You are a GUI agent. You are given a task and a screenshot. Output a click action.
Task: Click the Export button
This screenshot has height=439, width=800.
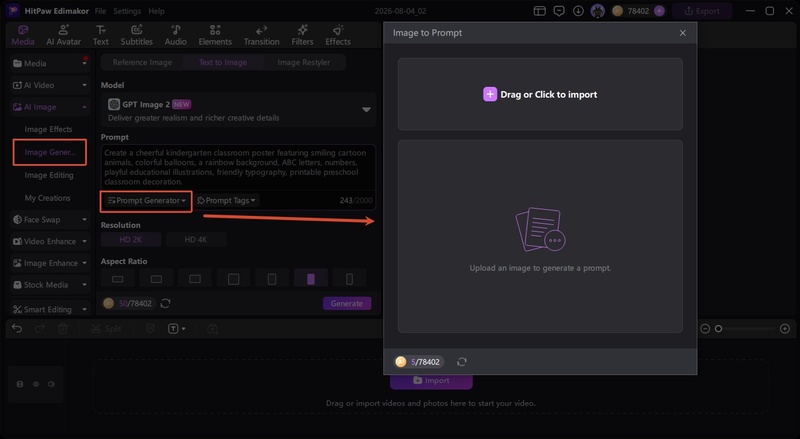tap(702, 11)
